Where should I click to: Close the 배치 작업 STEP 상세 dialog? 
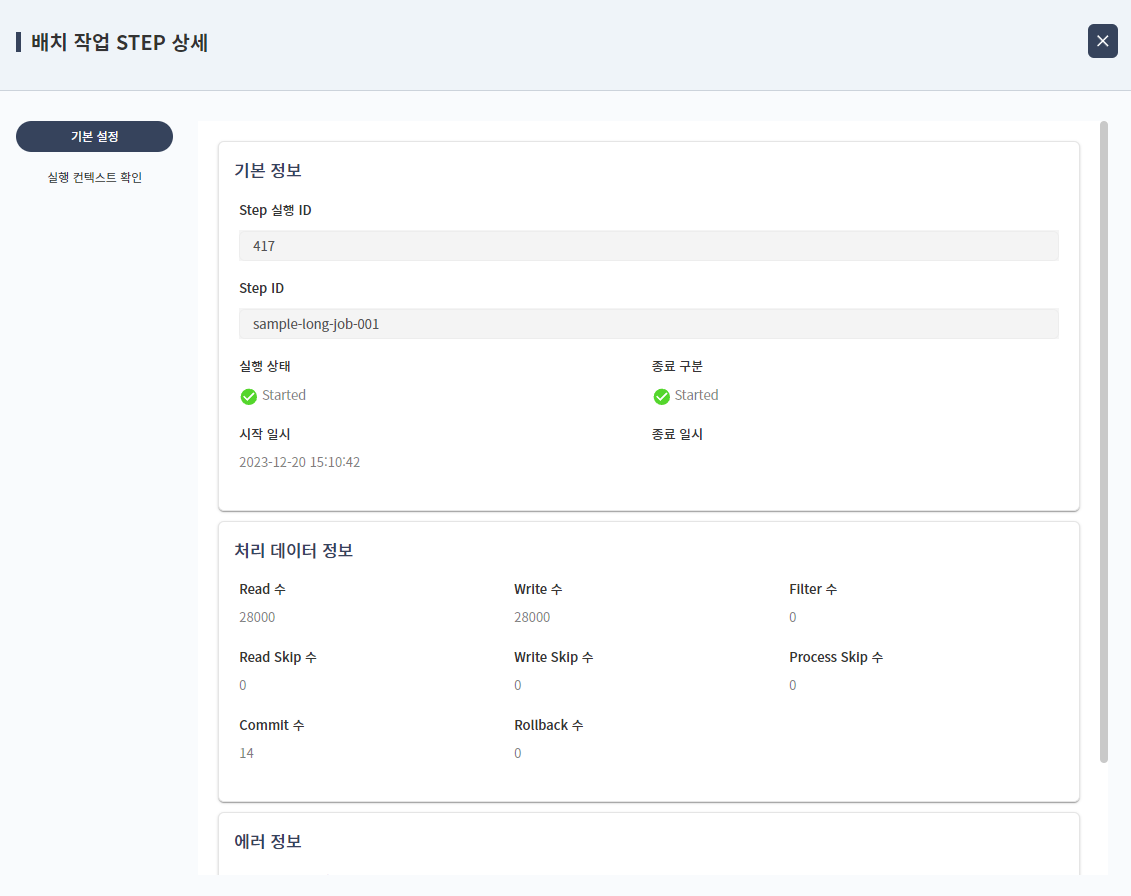(x=1102, y=41)
